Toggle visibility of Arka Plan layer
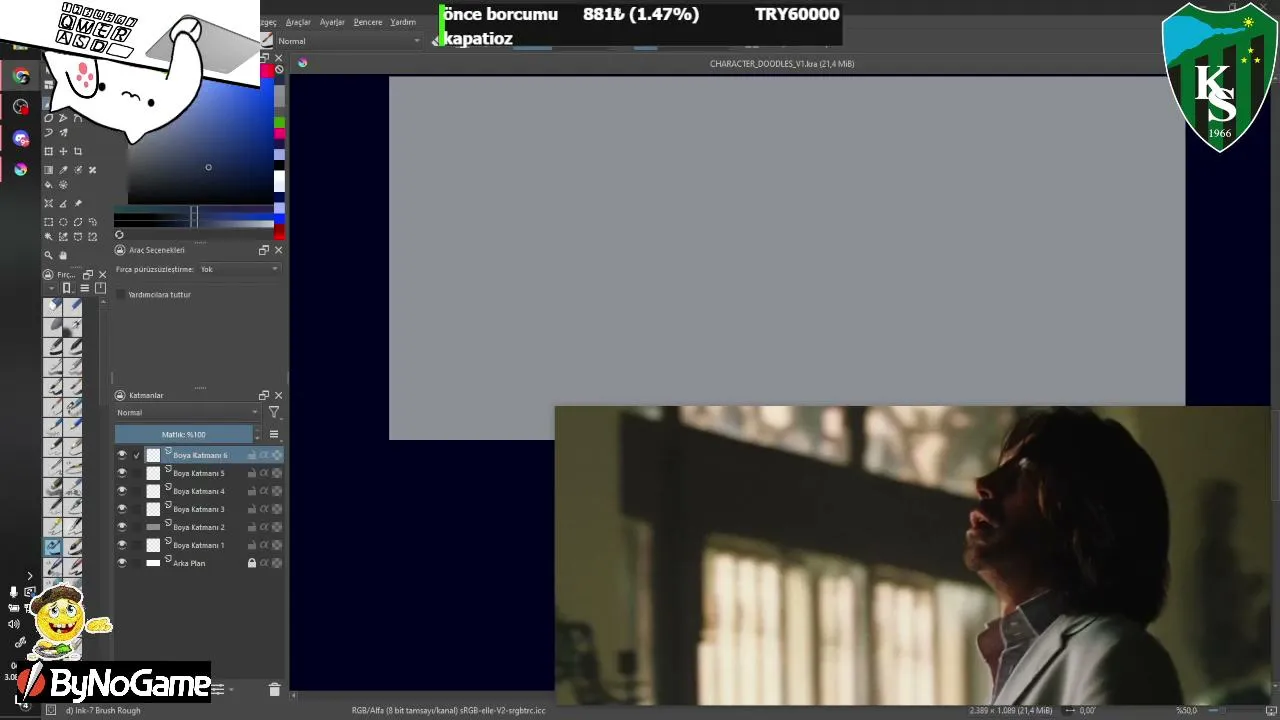The width and height of the screenshot is (1280, 720). coord(122,563)
